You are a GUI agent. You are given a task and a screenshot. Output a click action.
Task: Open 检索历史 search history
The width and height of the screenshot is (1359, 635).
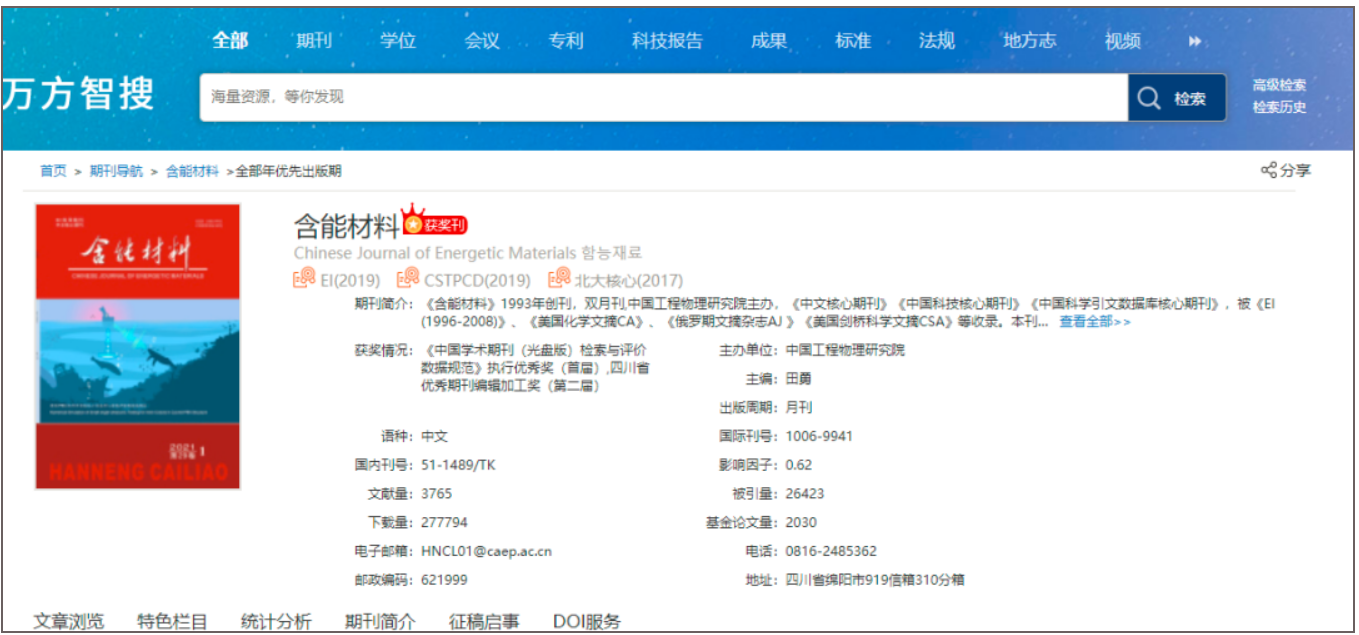(x=1279, y=107)
